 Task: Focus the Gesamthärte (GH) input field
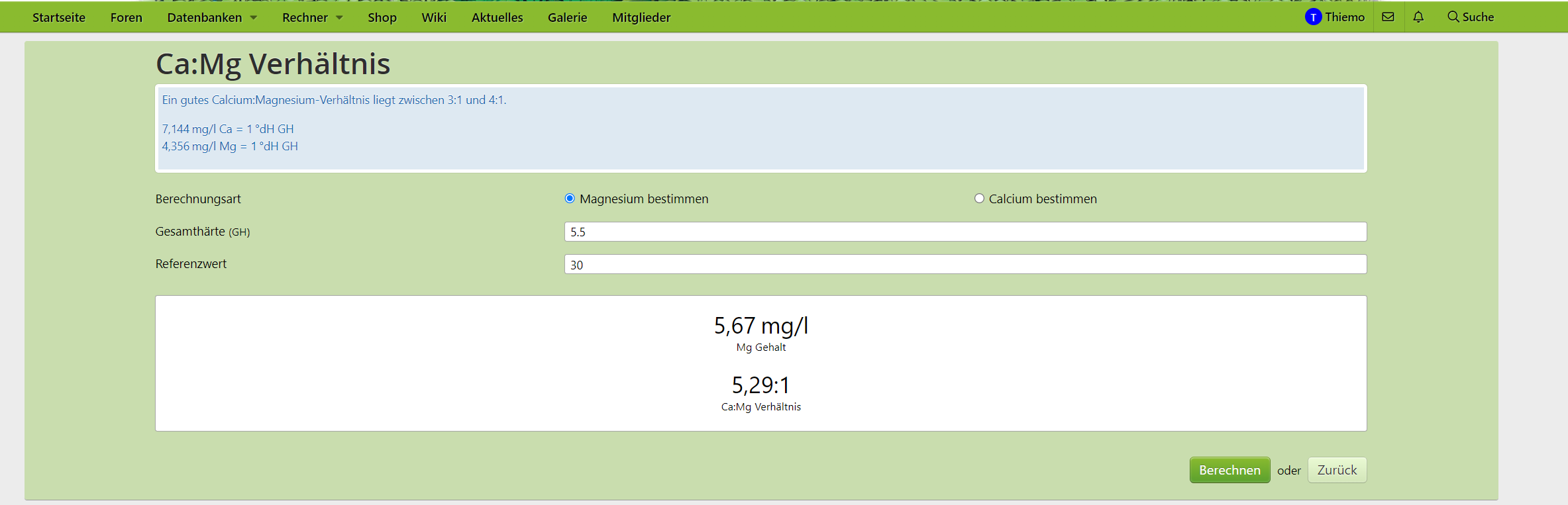965,232
